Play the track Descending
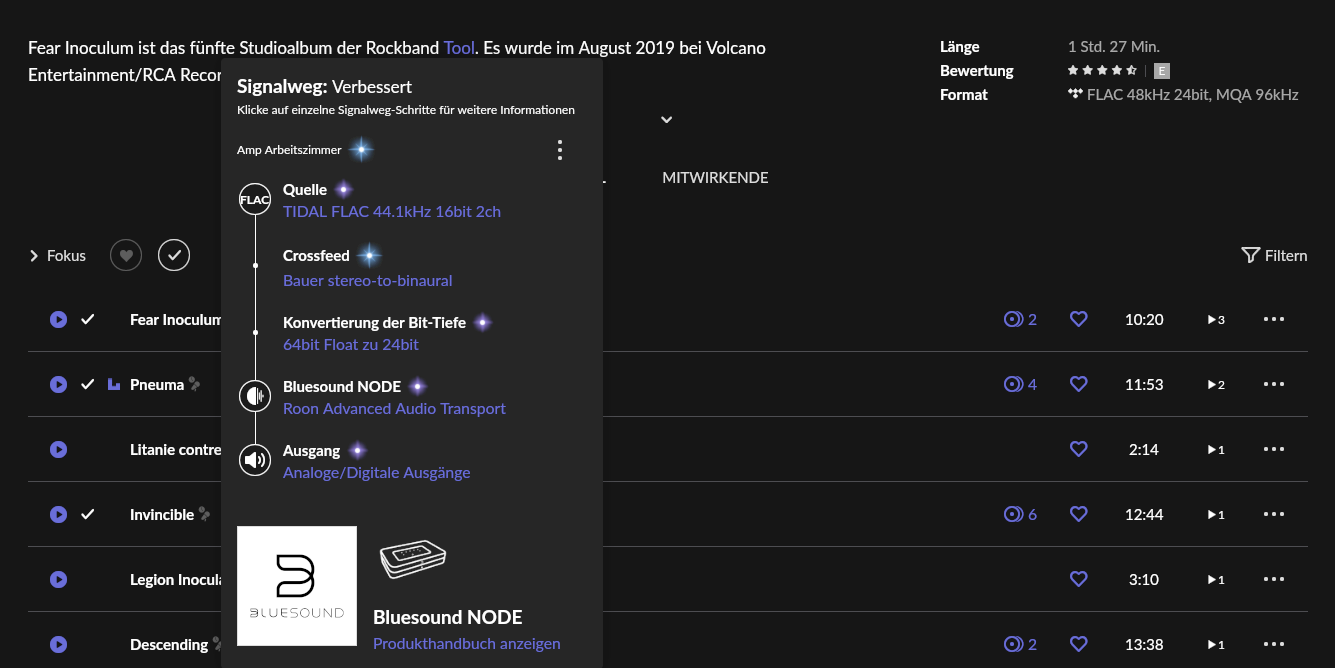Screen dimensions: 1335x668 click(58, 645)
